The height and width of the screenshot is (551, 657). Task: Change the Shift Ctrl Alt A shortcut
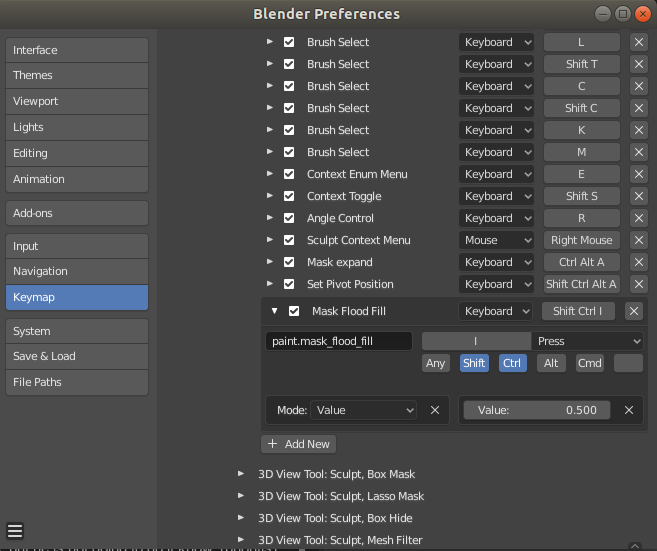(x=582, y=284)
